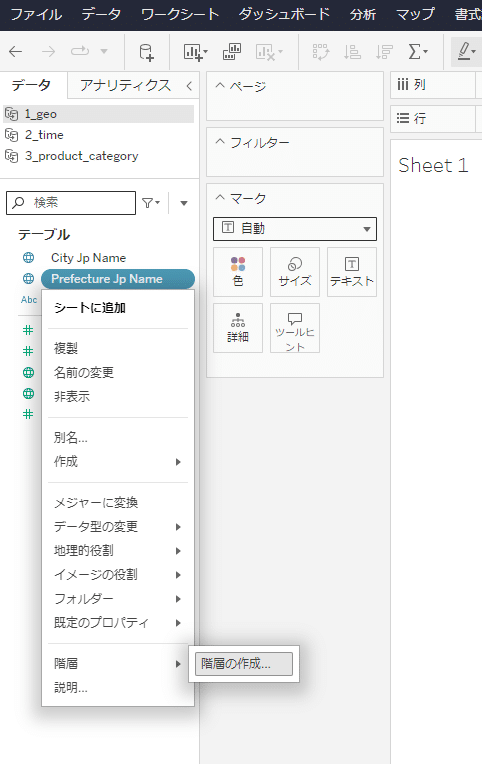Open the 自動 mark type dropdown
482x764 pixels.
click(x=295, y=229)
